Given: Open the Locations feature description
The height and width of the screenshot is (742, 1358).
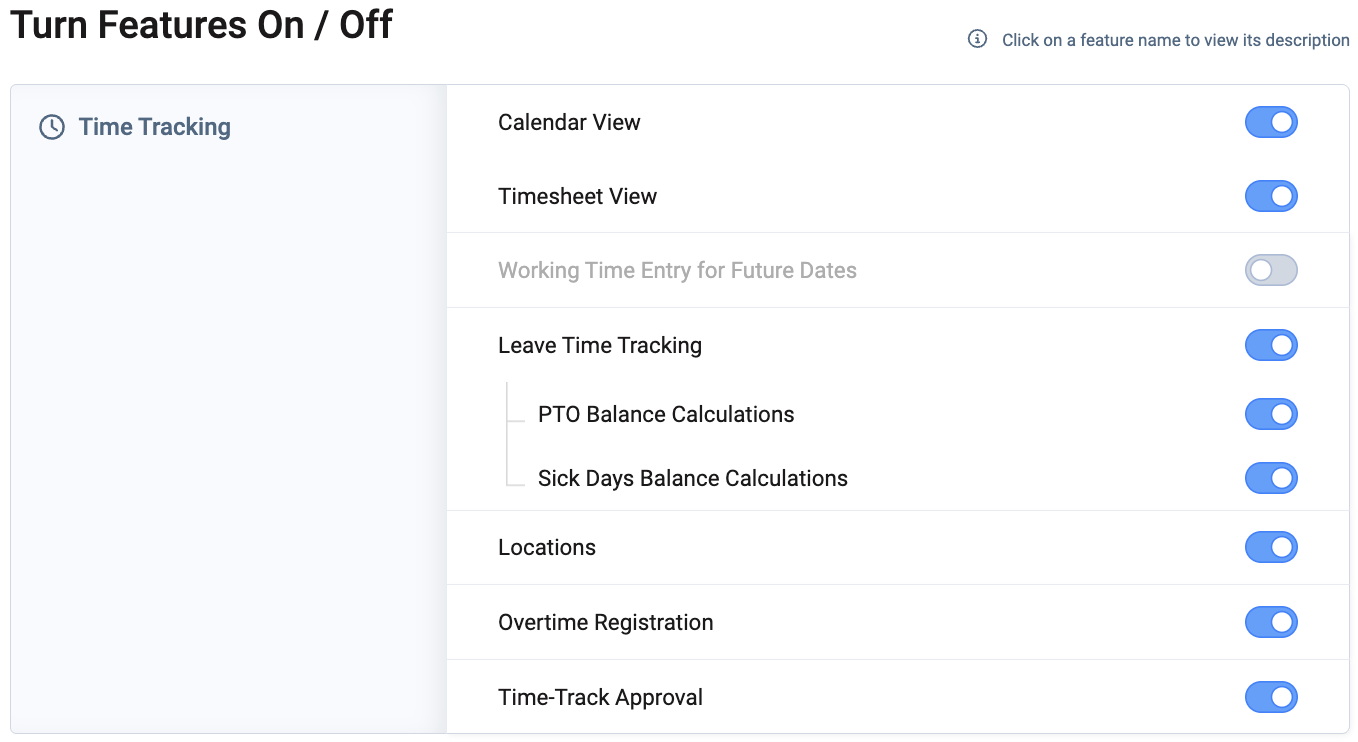Looking at the screenshot, I should [x=546, y=547].
